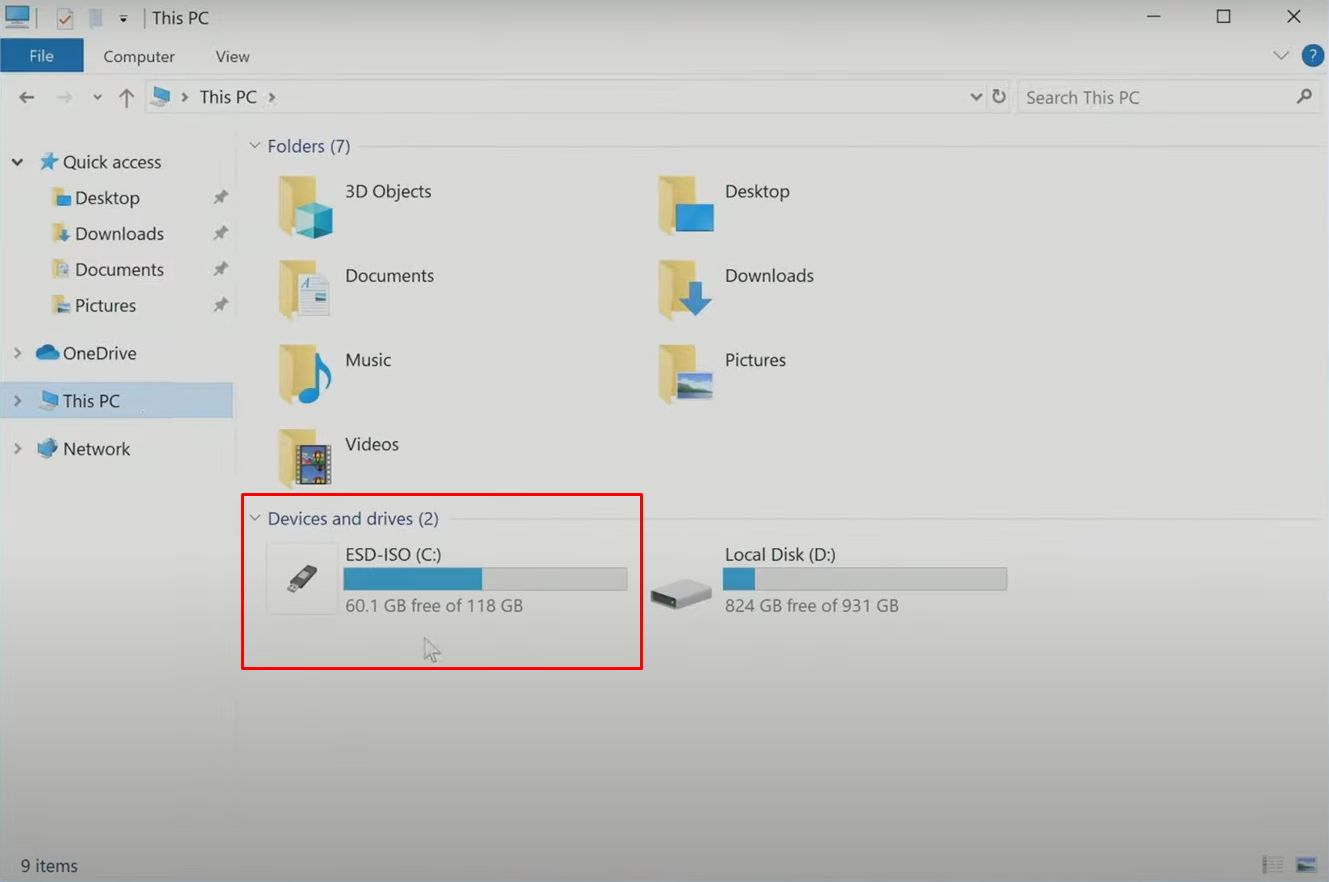Open the File menu
This screenshot has height=882, width=1329.
pos(41,56)
